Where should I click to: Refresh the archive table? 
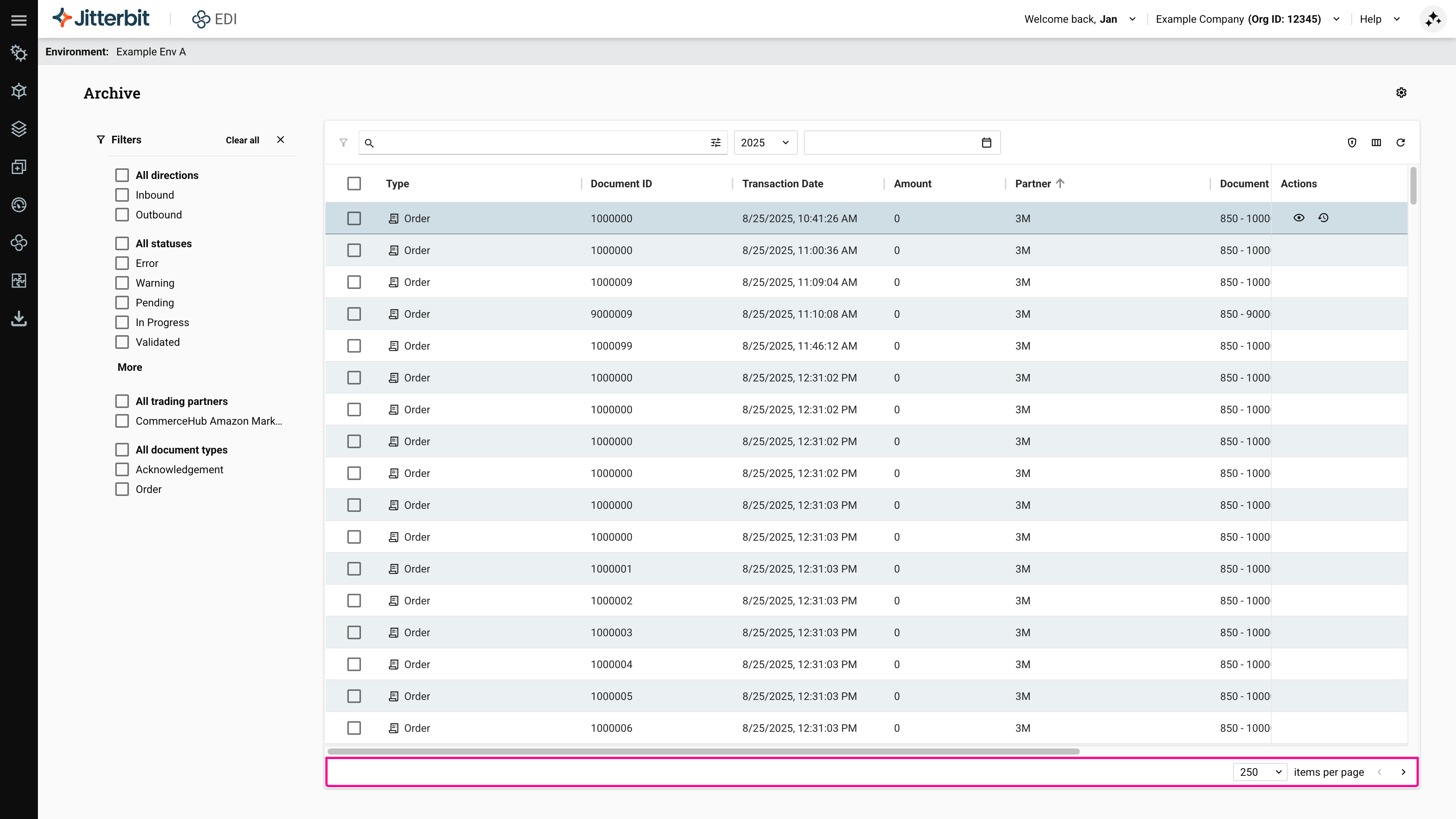[x=1401, y=143]
